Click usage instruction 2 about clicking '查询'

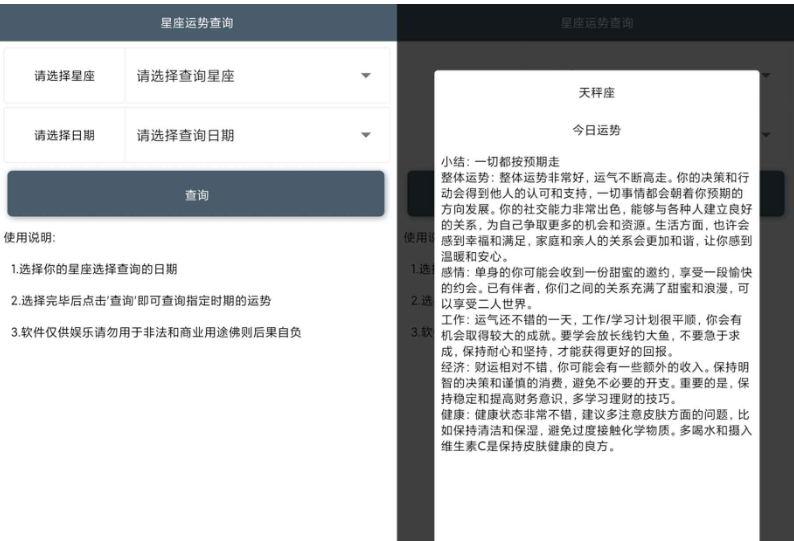pos(138,300)
